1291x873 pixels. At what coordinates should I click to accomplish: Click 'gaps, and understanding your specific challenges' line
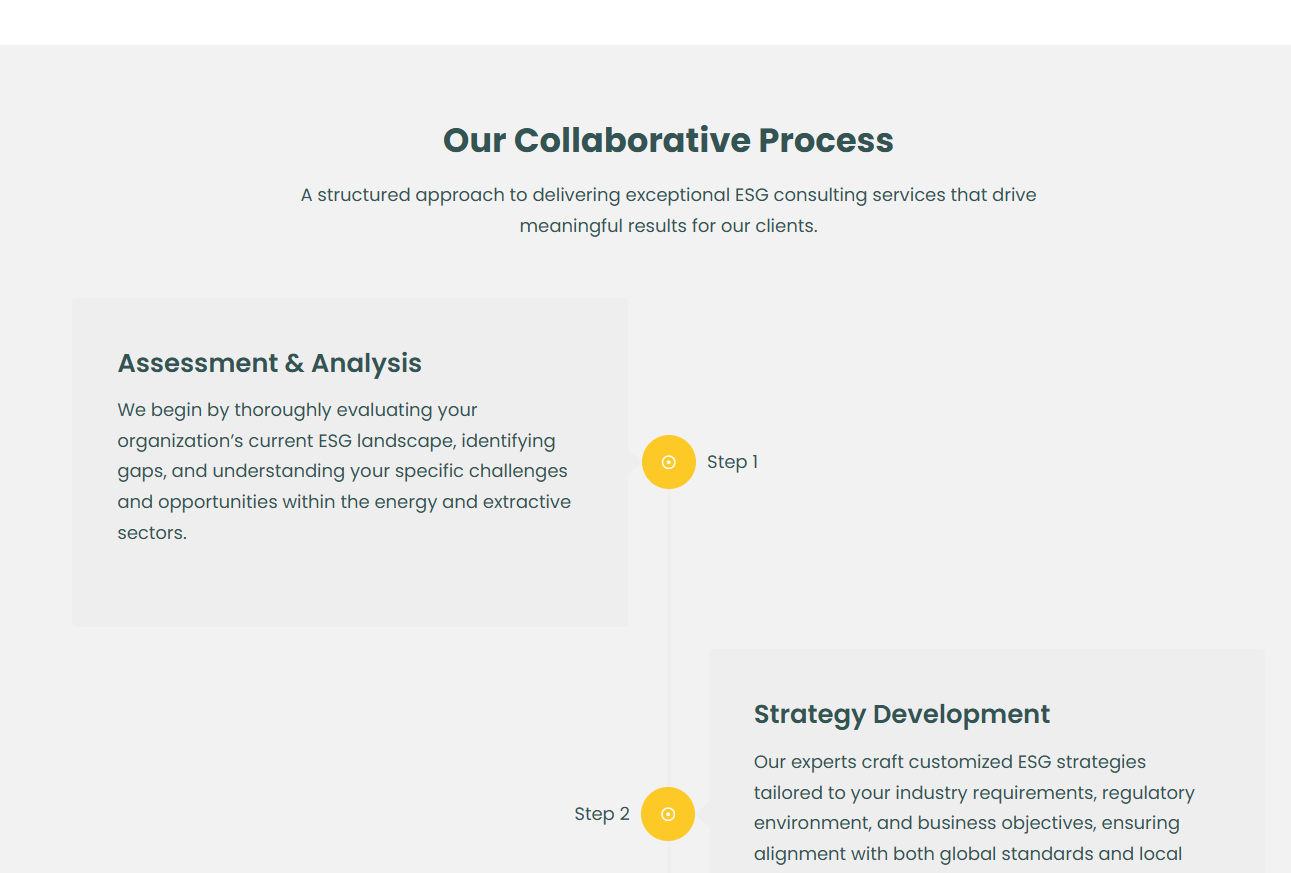342,471
